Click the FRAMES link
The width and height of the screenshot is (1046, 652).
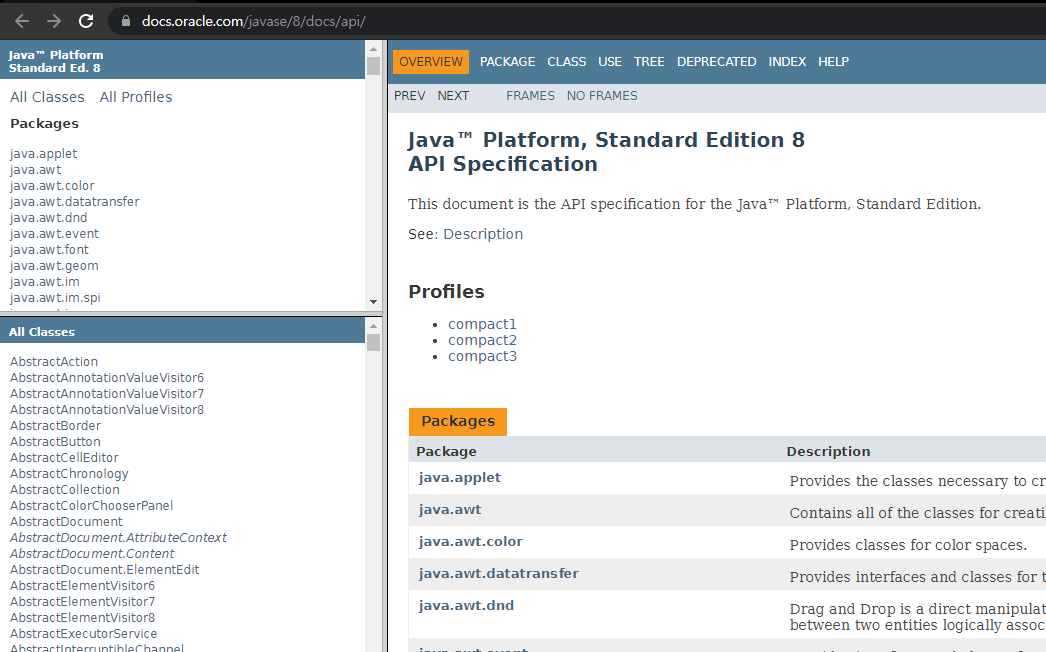tap(530, 95)
